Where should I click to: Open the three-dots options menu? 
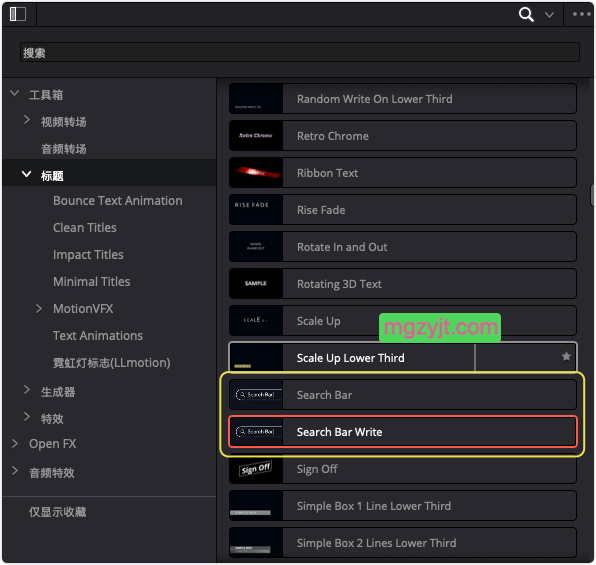point(582,14)
